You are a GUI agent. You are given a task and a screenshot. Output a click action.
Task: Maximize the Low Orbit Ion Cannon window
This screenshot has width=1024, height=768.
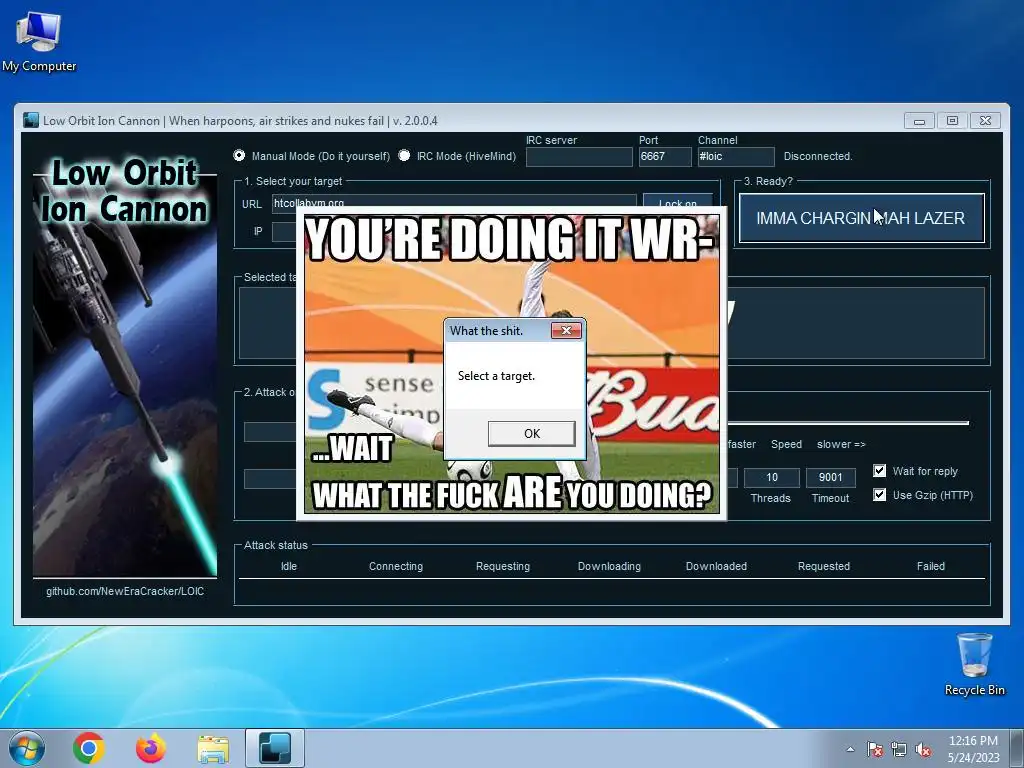pyautogui.click(x=952, y=121)
